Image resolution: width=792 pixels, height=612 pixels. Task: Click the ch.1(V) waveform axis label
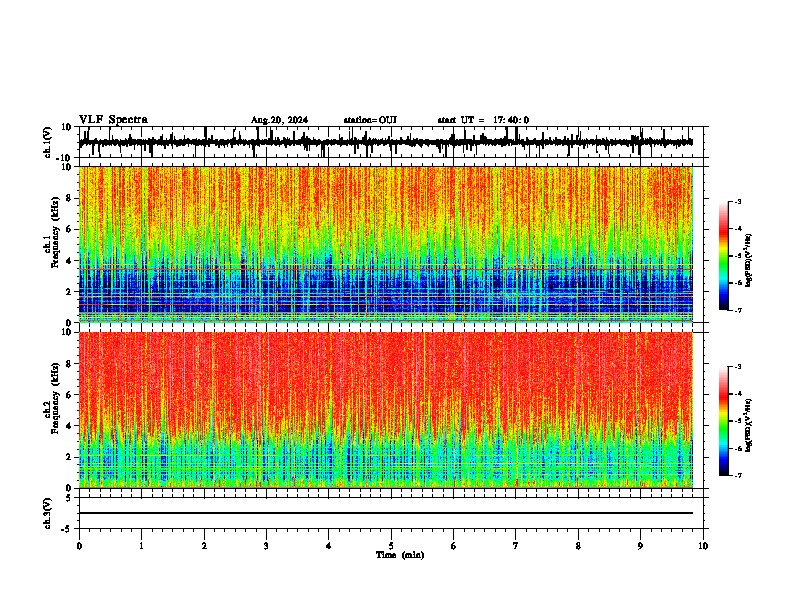point(48,142)
